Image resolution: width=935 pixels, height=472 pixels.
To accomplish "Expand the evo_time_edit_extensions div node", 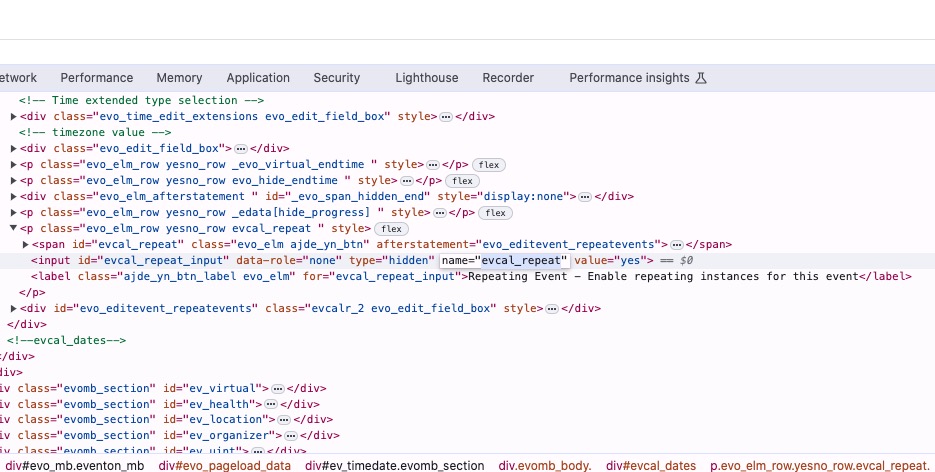I will [13, 116].
